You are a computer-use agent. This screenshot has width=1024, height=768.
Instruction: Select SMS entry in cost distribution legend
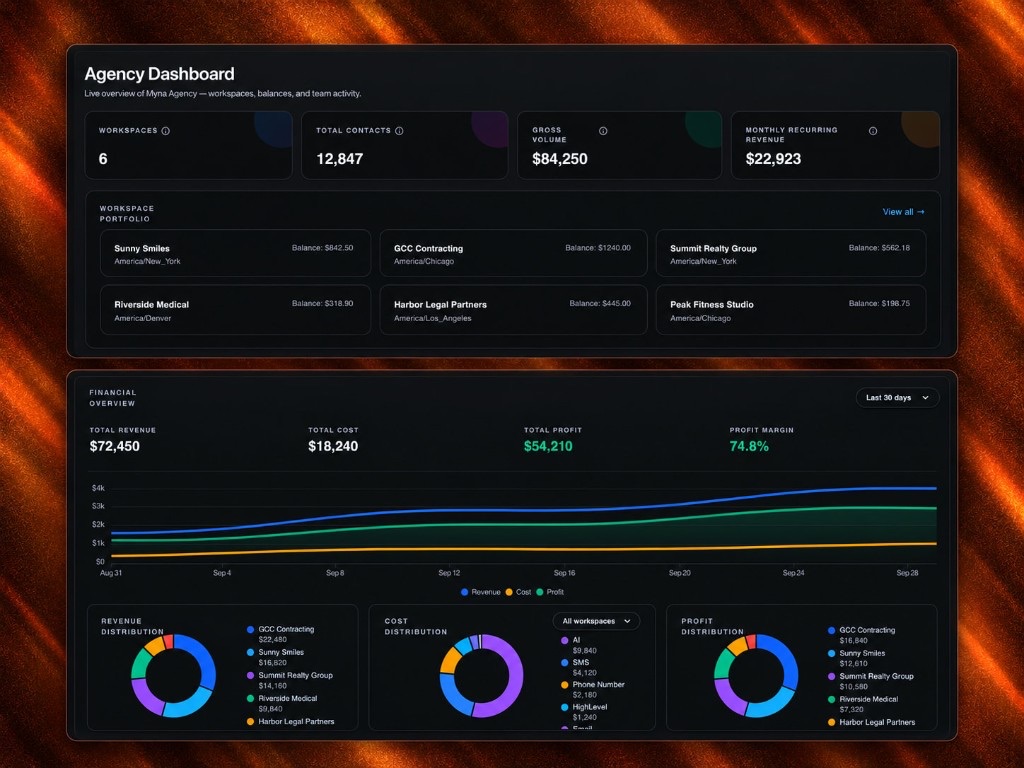(x=575, y=662)
